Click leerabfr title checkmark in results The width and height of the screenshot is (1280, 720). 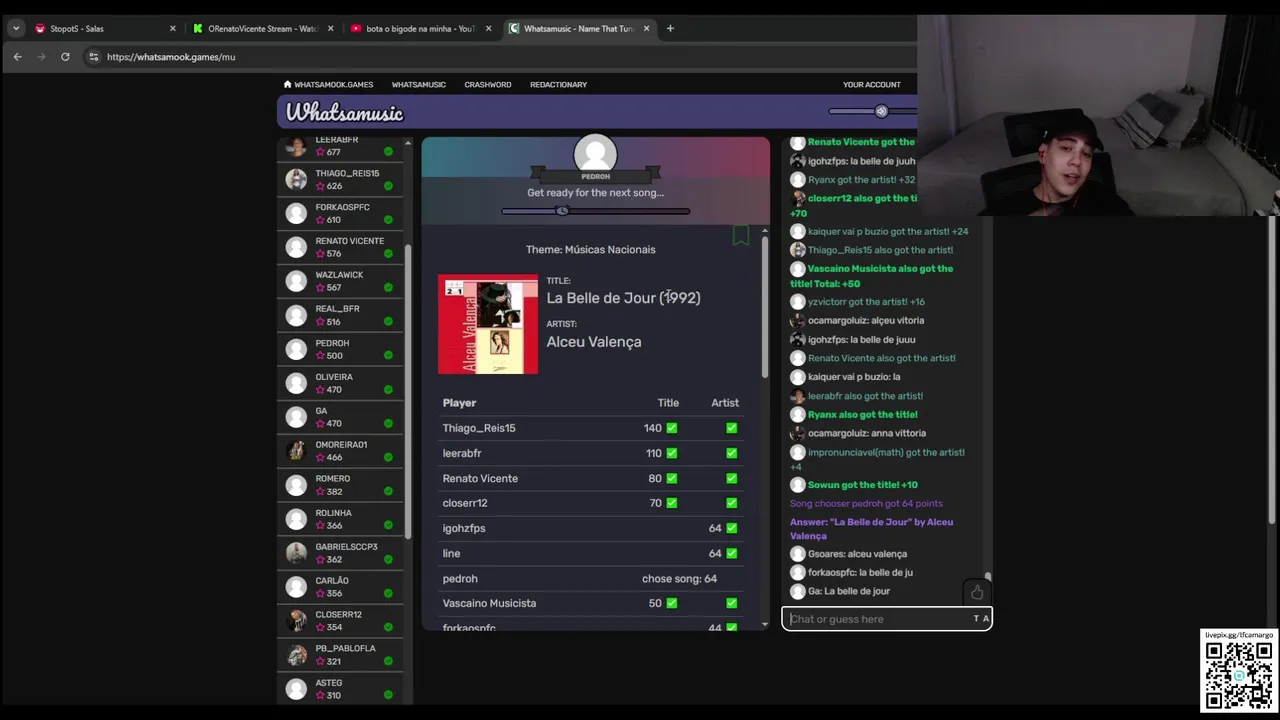click(x=672, y=453)
